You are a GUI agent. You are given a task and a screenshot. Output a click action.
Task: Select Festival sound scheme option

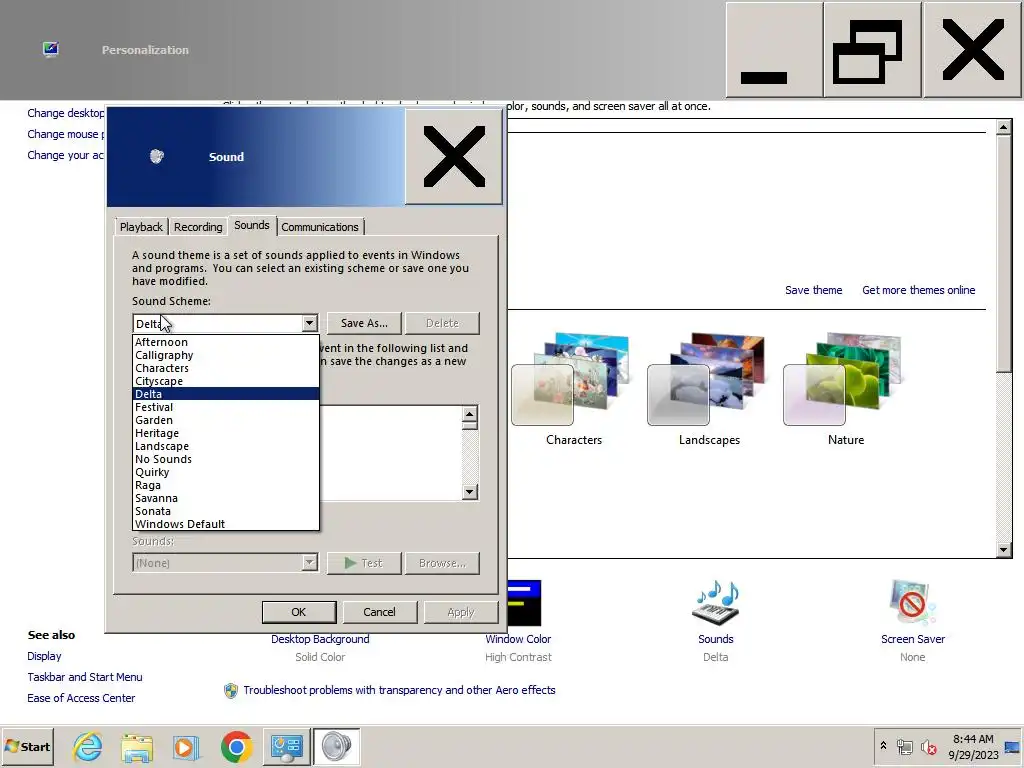pyautogui.click(x=225, y=407)
